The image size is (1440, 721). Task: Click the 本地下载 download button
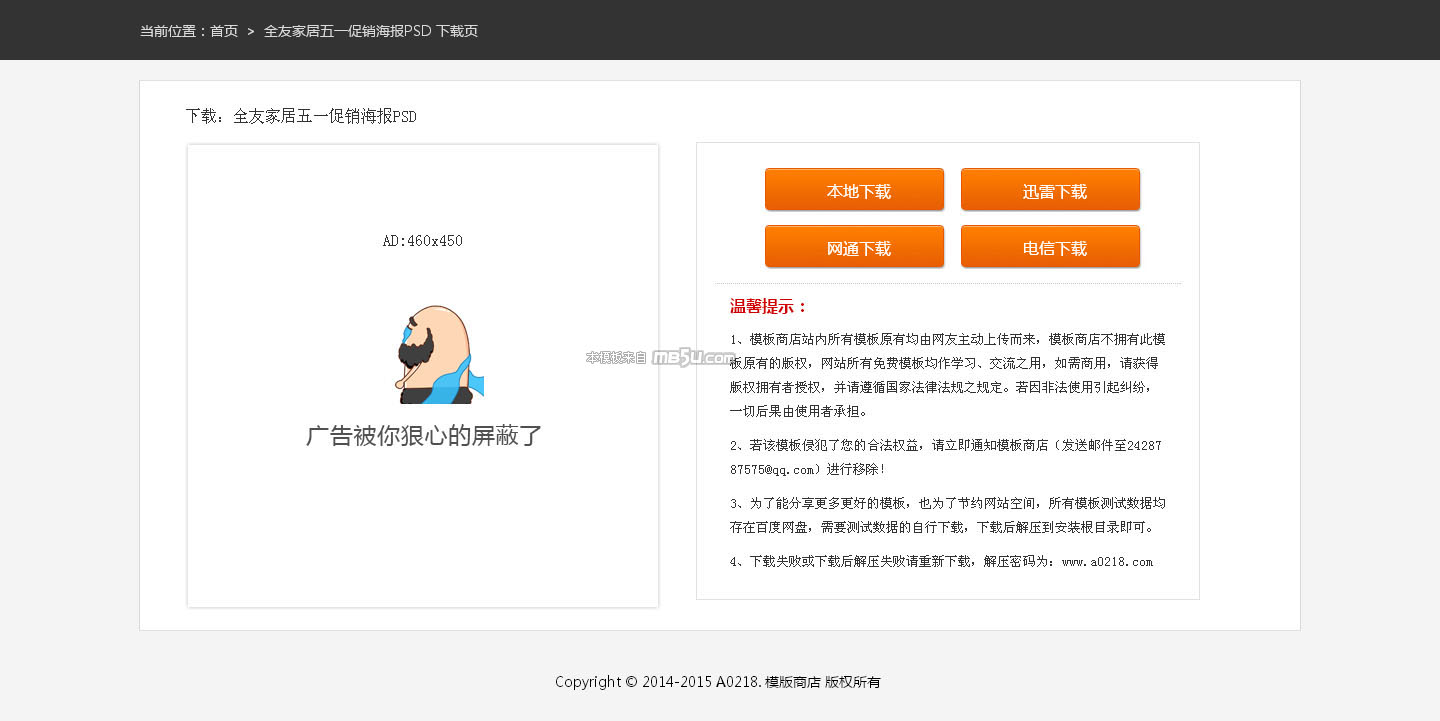pyautogui.click(x=854, y=190)
